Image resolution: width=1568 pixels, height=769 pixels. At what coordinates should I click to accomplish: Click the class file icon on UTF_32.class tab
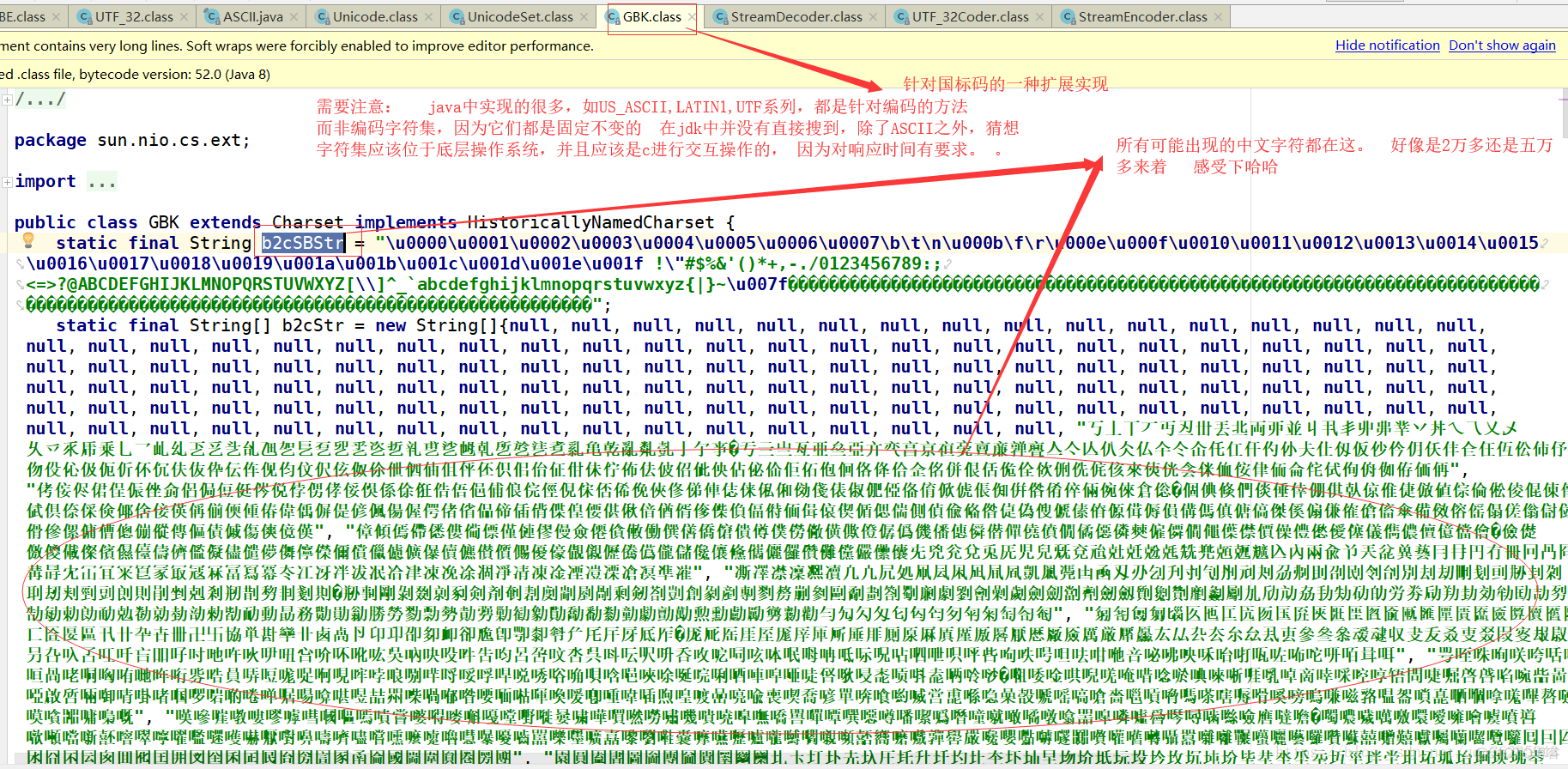[x=84, y=16]
